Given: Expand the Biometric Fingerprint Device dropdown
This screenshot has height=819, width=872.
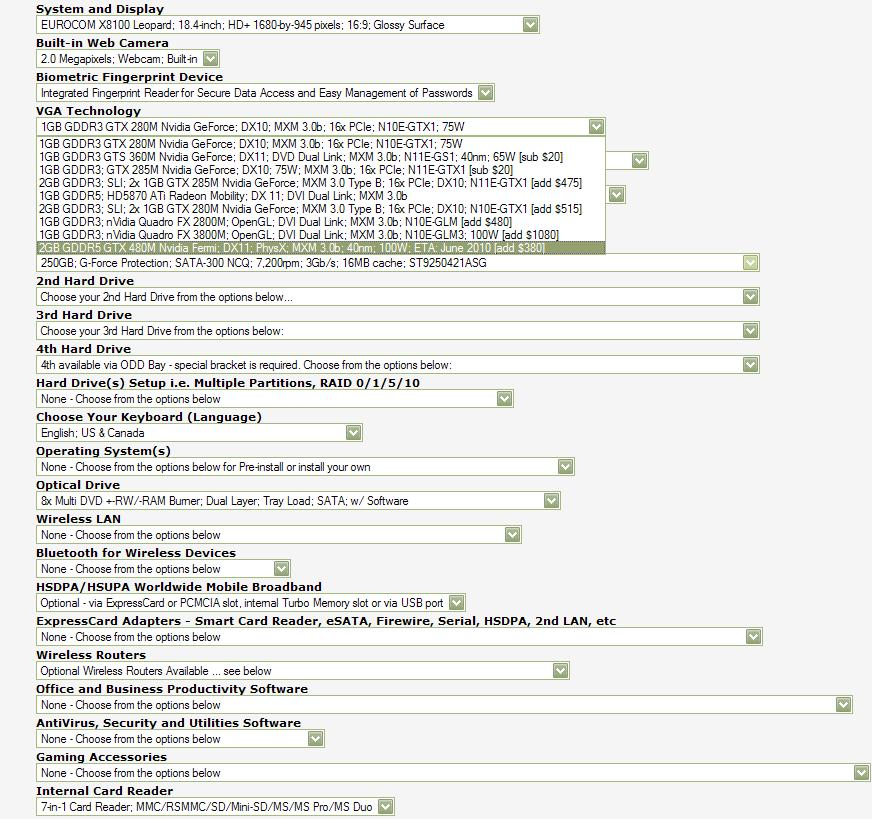Looking at the screenshot, I should [265, 93].
